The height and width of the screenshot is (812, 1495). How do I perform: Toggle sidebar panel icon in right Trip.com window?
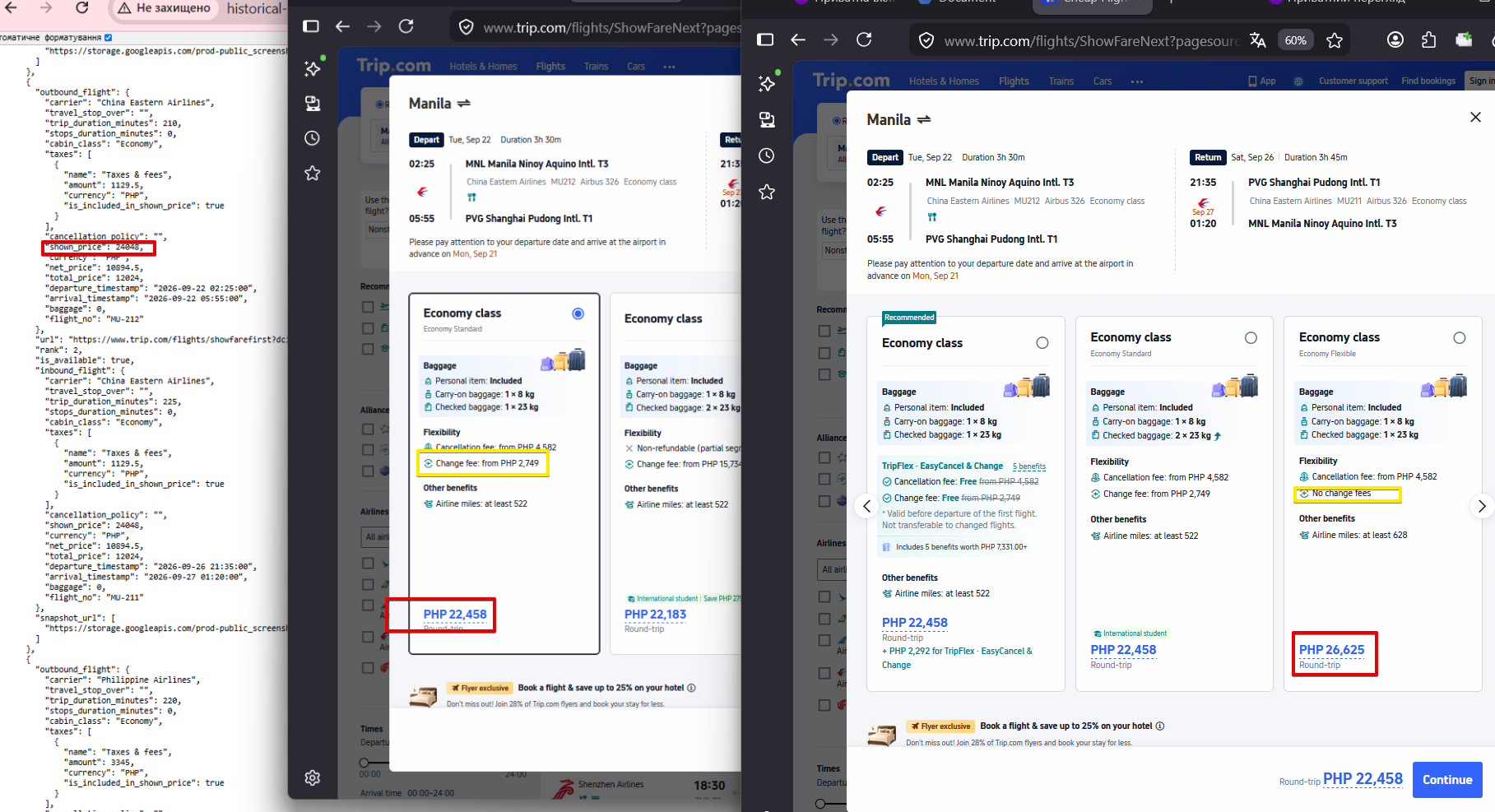tap(765, 39)
